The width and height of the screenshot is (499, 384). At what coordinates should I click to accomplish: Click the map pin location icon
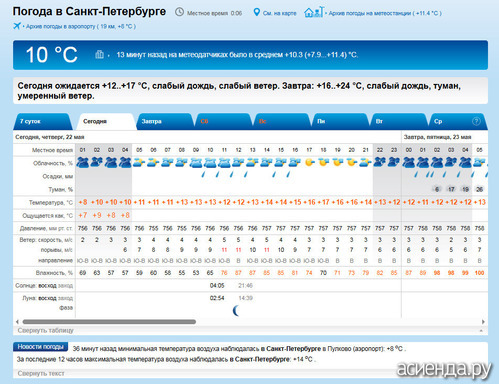point(256,12)
